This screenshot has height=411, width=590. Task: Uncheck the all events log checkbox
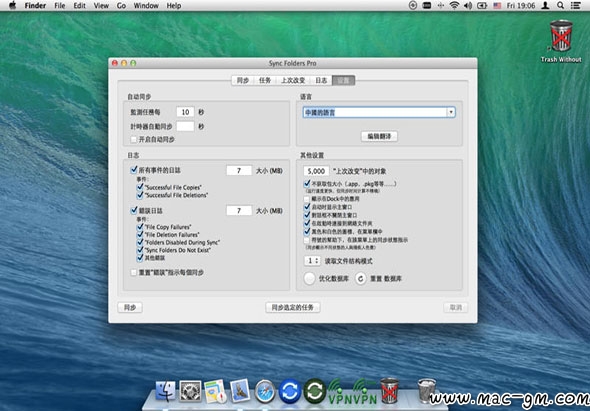(x=134, y=170)
